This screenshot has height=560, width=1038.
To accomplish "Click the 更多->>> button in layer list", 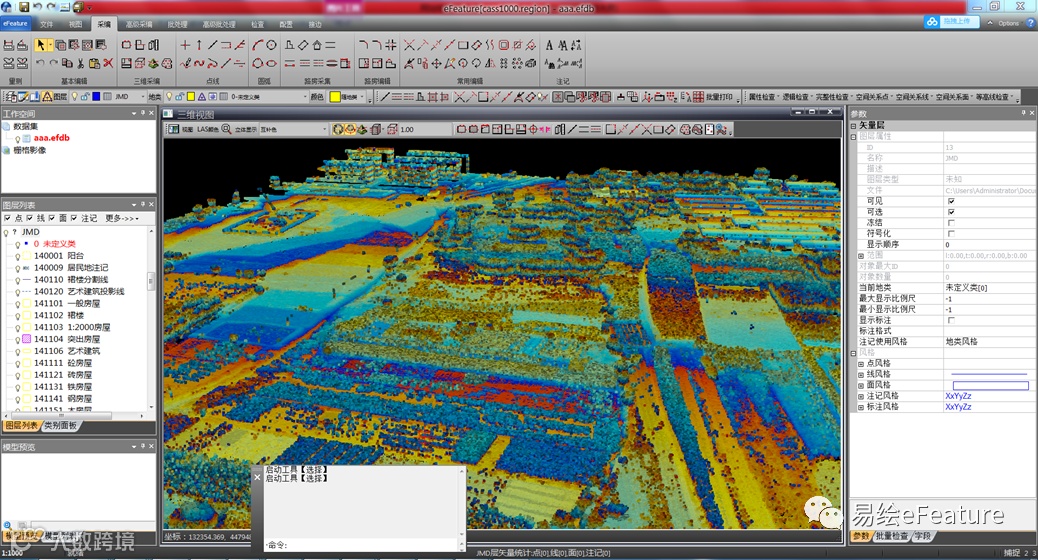I will [x=122, y=218].
